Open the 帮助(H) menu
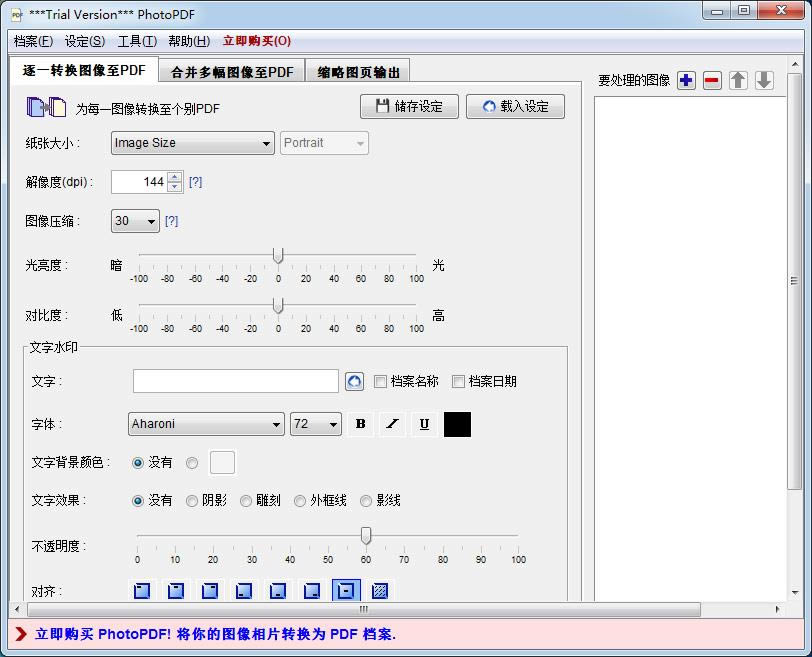The height and width of the screenshot is (657, 812). coord(189,41)
